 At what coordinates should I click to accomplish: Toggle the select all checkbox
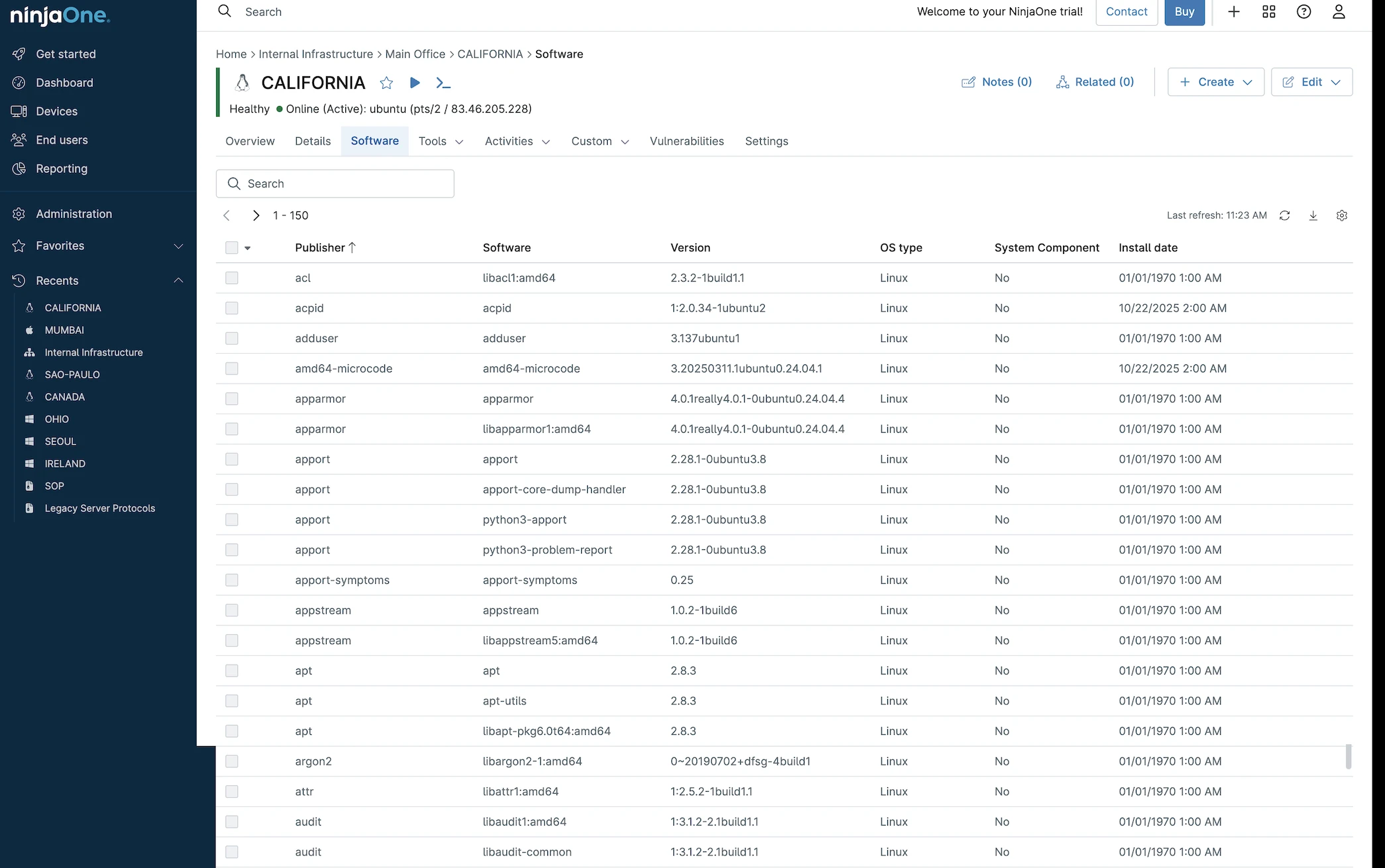(231, 248)
